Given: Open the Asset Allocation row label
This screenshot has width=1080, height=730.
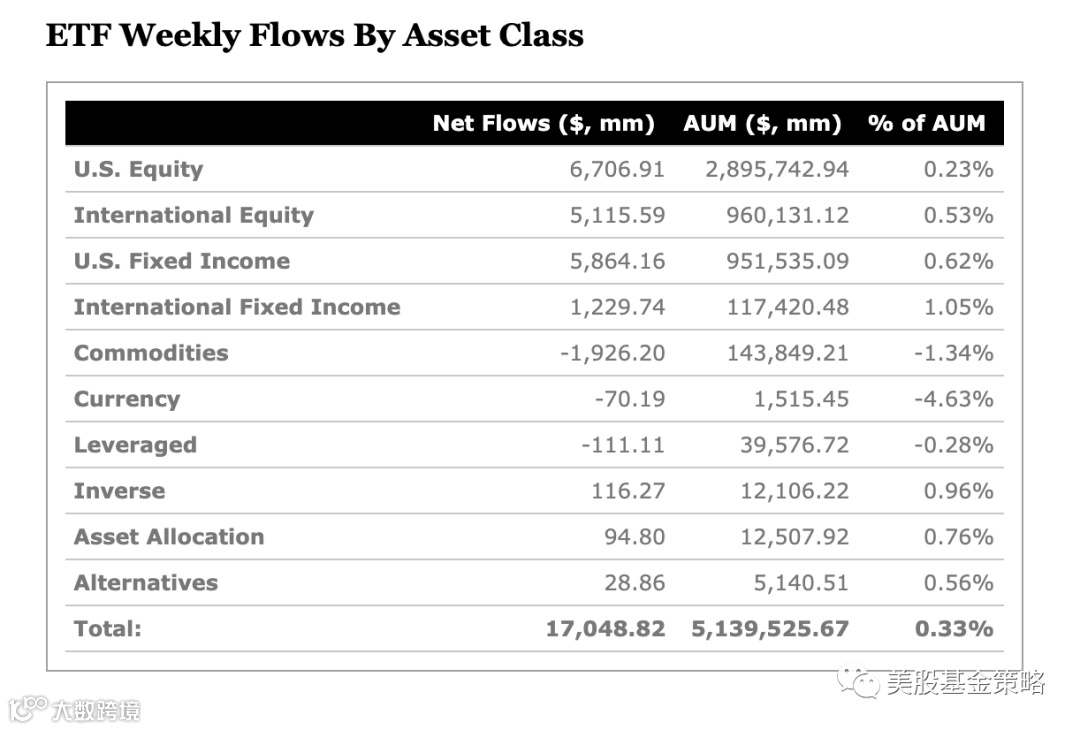Looking at the screenshot, I should pos(169,537).
